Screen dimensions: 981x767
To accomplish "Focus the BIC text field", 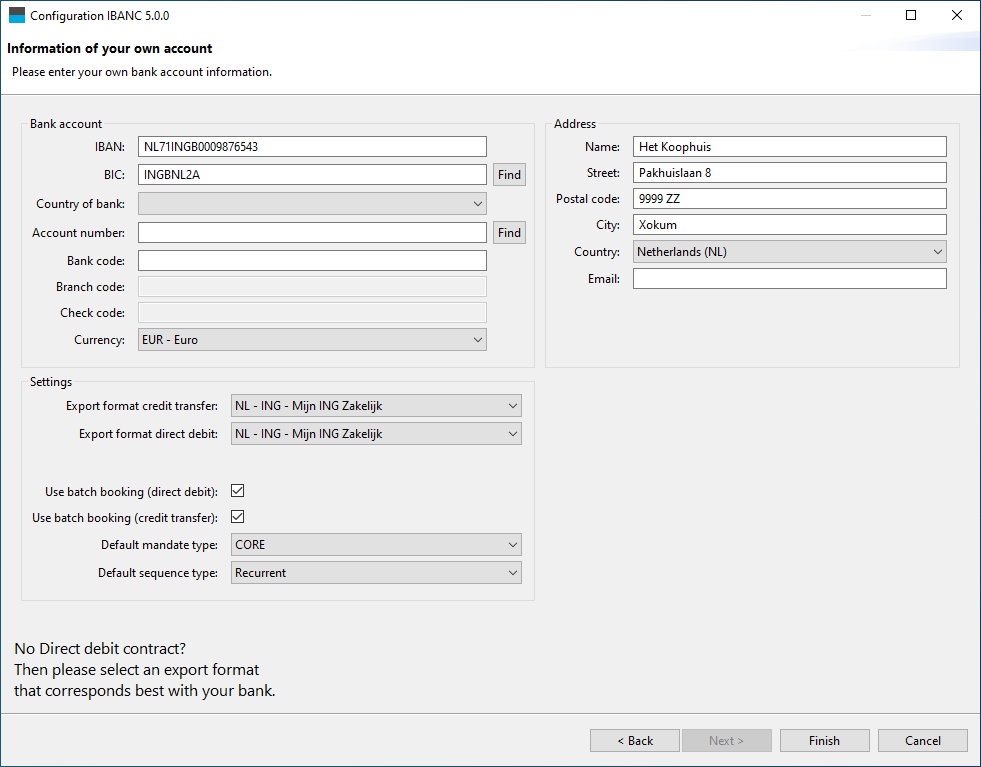I will 312,175.
